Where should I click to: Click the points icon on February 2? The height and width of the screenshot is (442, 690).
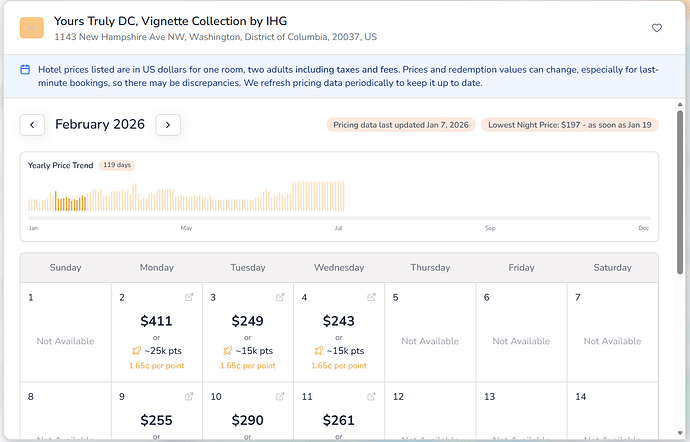point(137,351)
